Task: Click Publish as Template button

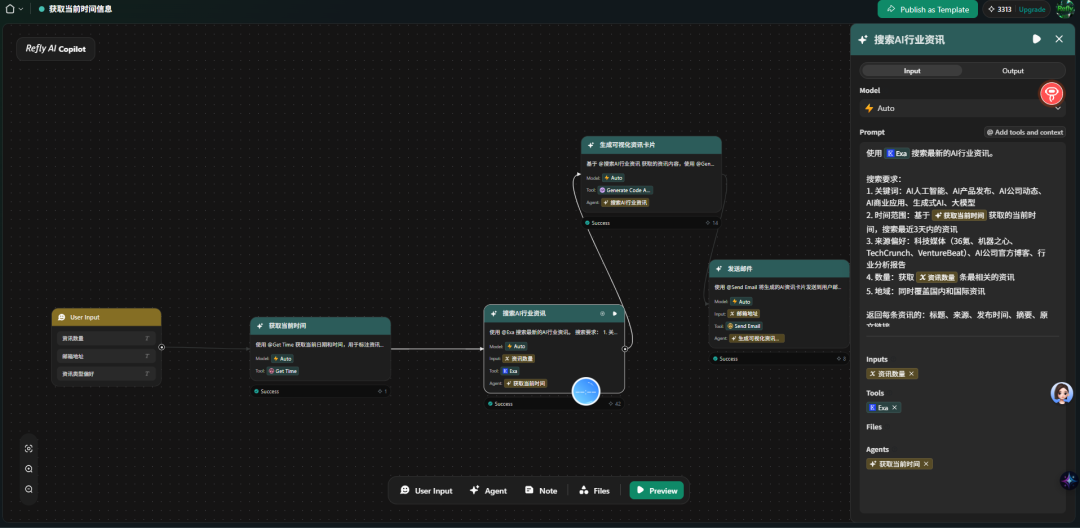Action: tap(927, 9)
